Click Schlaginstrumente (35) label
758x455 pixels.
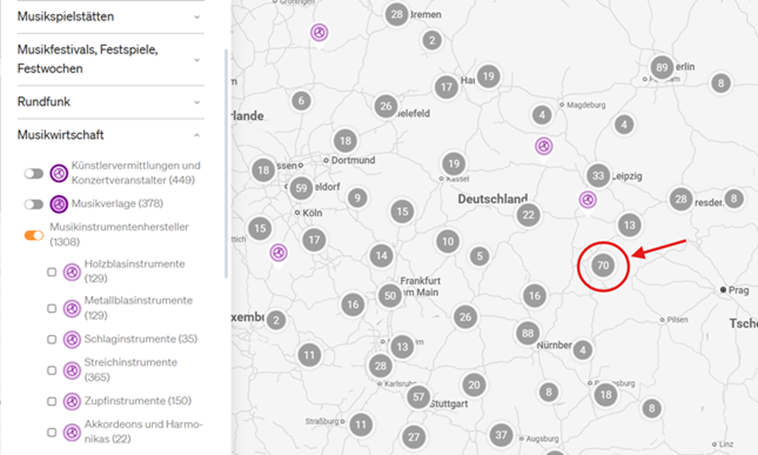[x=141, y=339]
